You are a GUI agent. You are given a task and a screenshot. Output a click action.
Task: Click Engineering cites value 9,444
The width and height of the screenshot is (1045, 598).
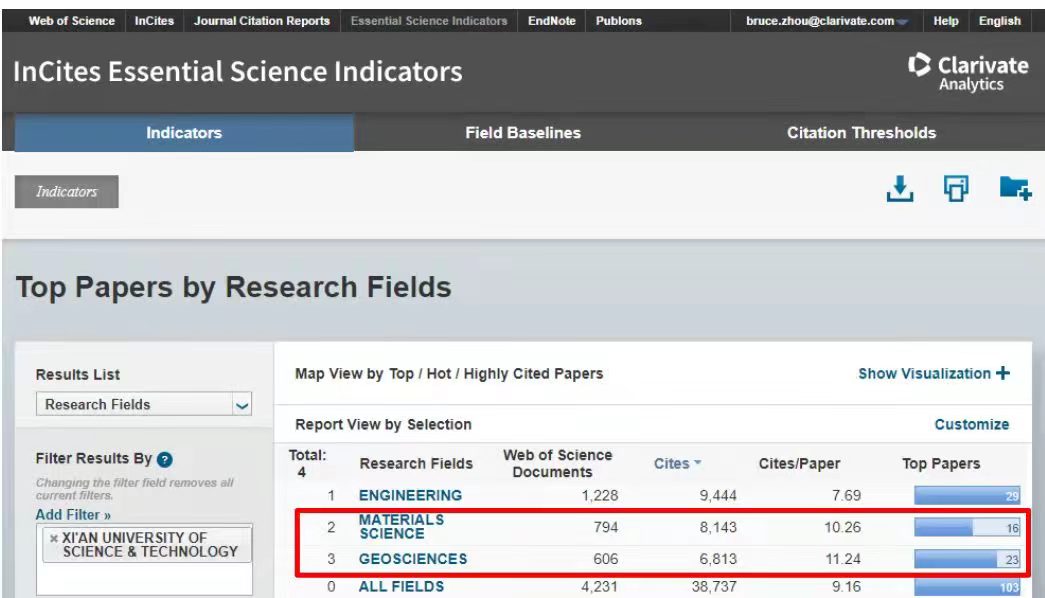pos(718,495)
